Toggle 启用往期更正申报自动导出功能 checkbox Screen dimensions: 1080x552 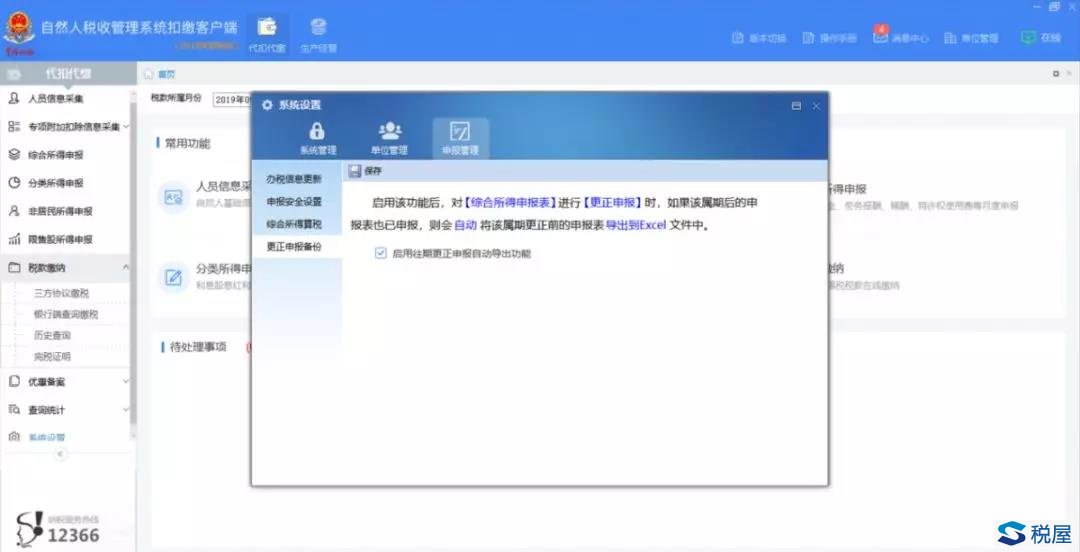tap(381, 253)
